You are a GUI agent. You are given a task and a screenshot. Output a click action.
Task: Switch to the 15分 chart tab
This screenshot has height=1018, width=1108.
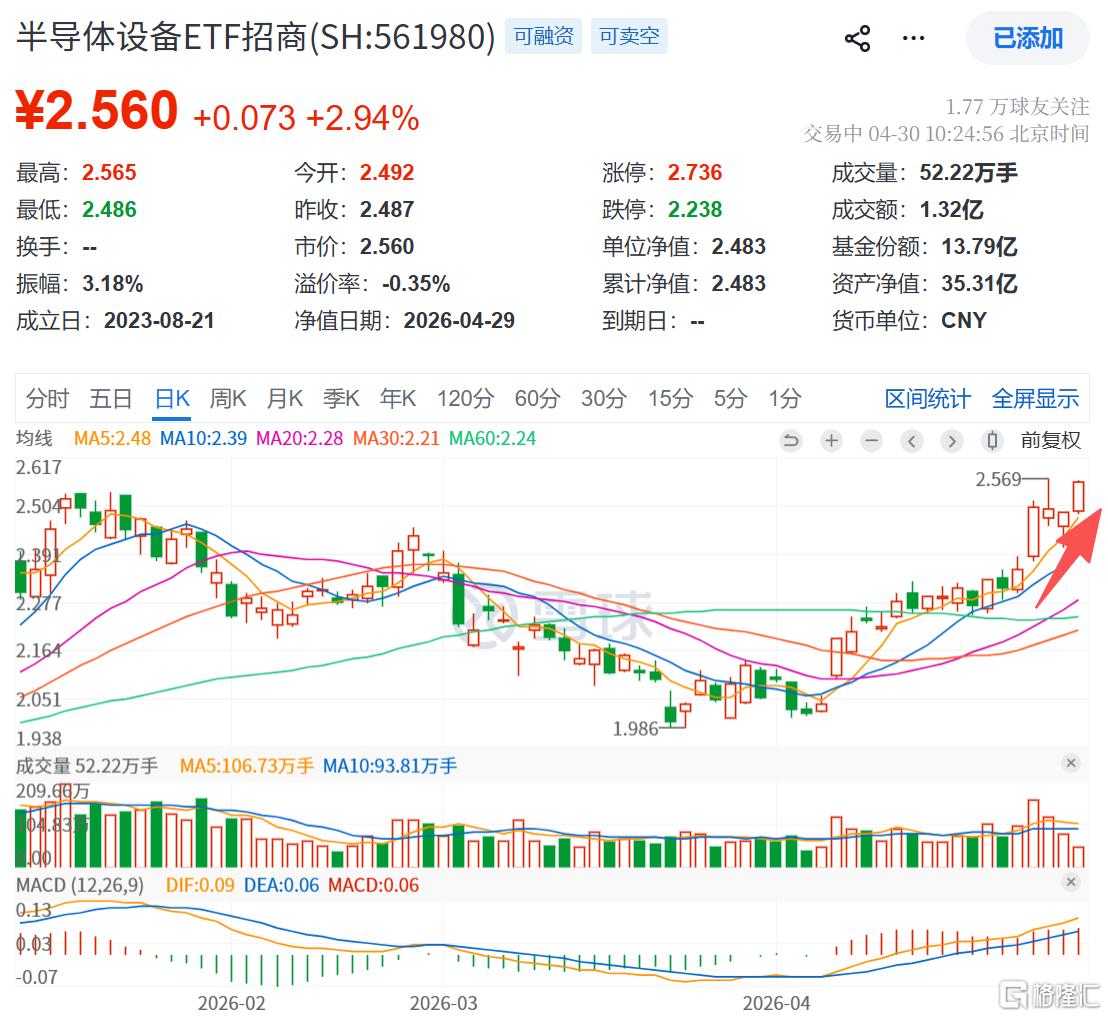pyautogui.click(x=671, y=398)
